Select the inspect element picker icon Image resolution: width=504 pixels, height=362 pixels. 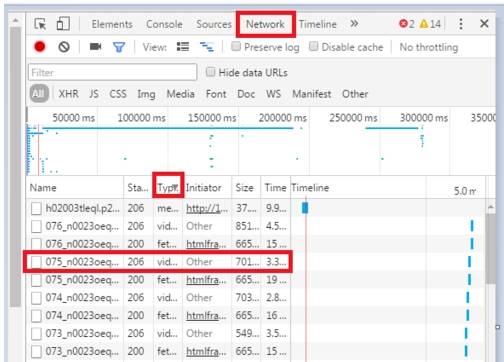(40, 24)
